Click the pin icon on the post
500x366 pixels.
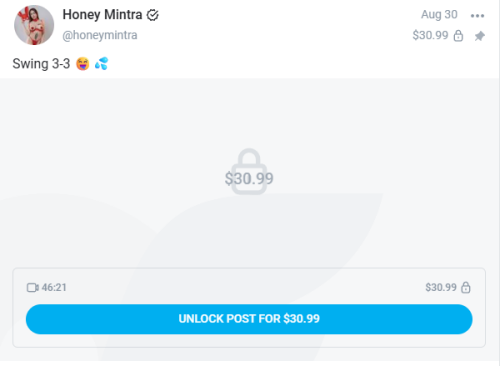tap(480, 36)
